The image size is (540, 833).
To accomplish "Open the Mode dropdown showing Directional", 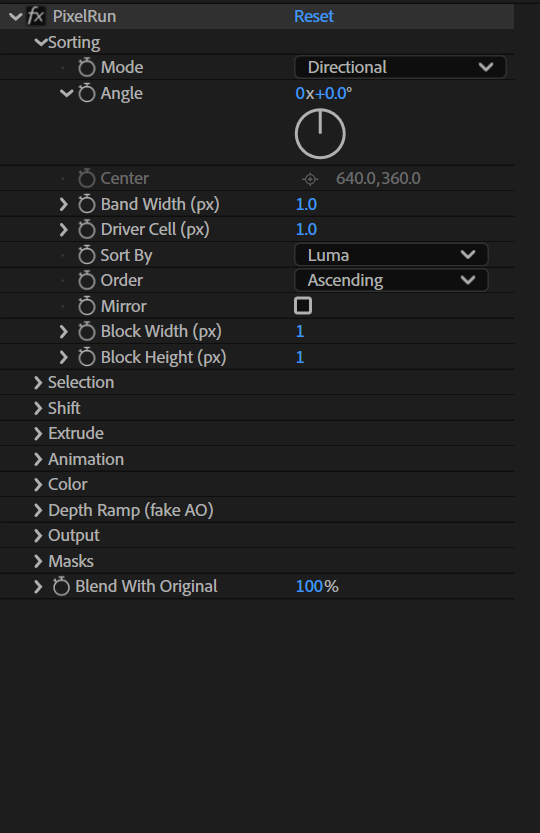I will coord(400,67).
